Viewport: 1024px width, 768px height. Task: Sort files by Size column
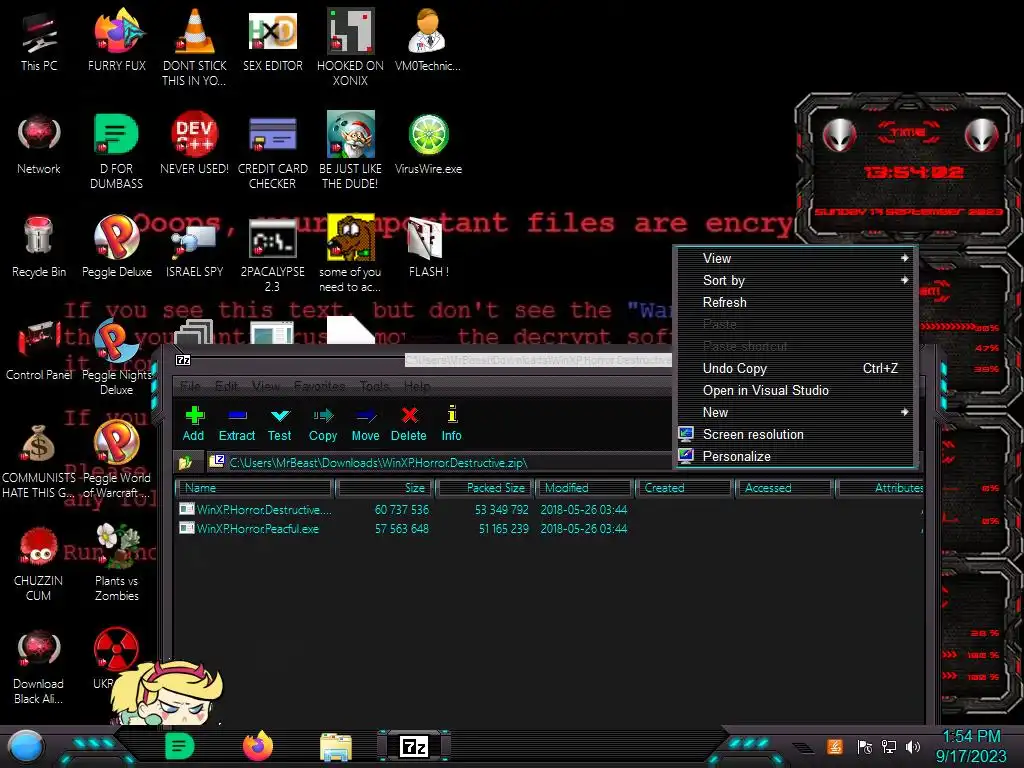pos(385,488)
